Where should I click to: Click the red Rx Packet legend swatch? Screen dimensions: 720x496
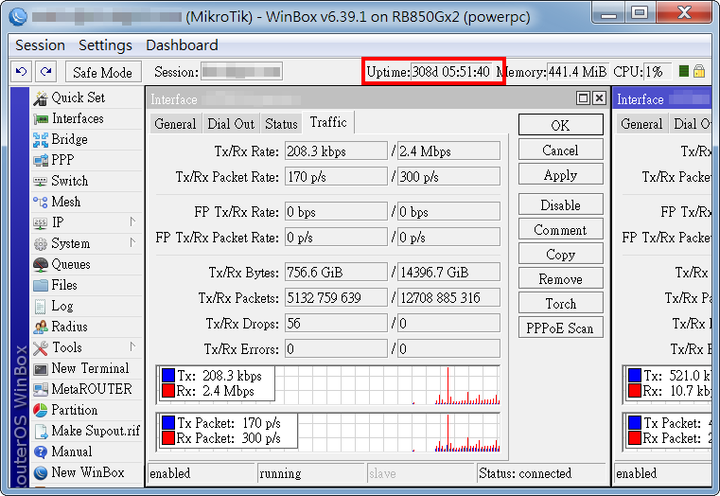169,438
